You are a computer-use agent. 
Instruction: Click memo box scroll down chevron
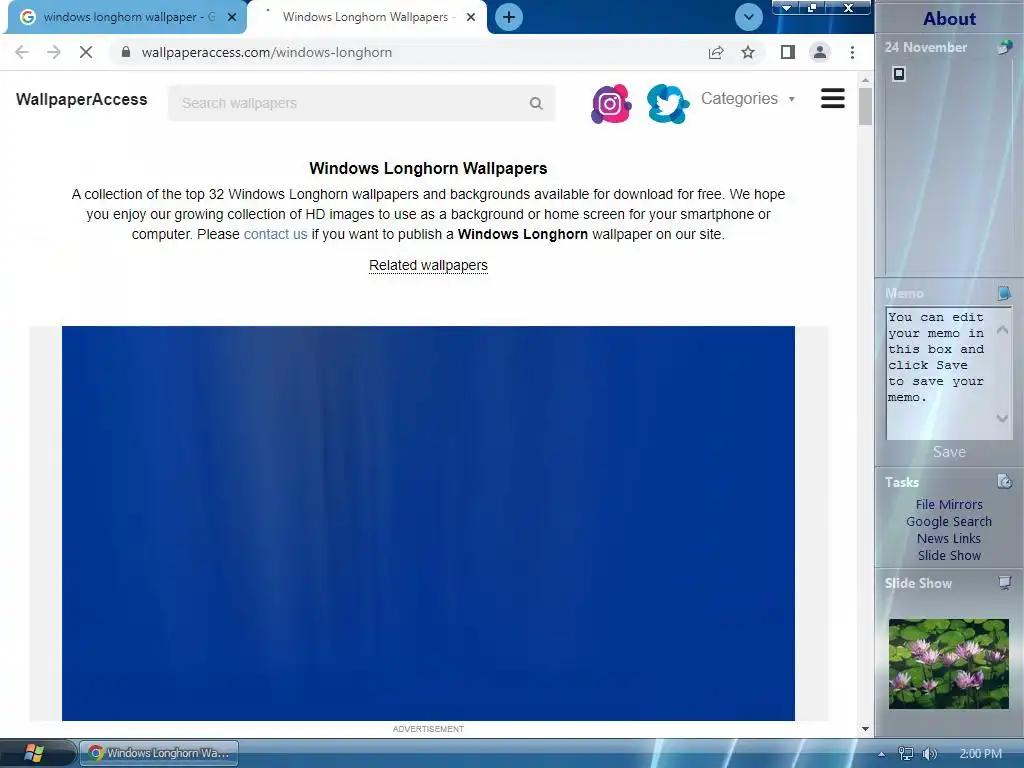1002,419
